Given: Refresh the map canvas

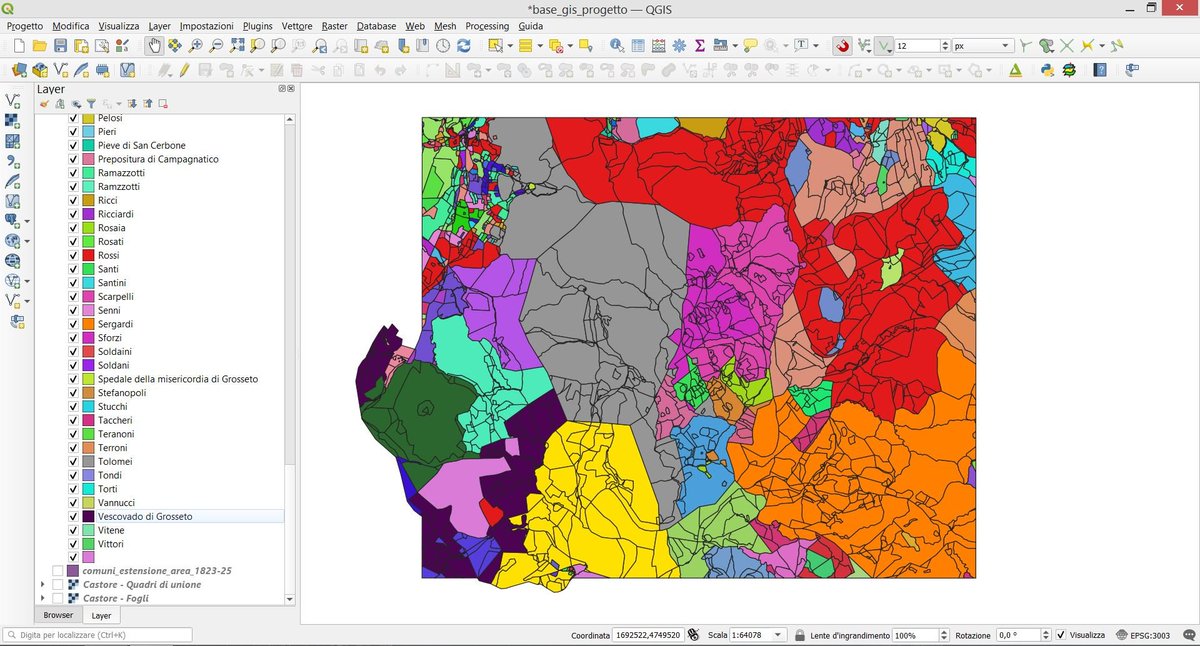Looking at the screenshot, I should (464, 46).
